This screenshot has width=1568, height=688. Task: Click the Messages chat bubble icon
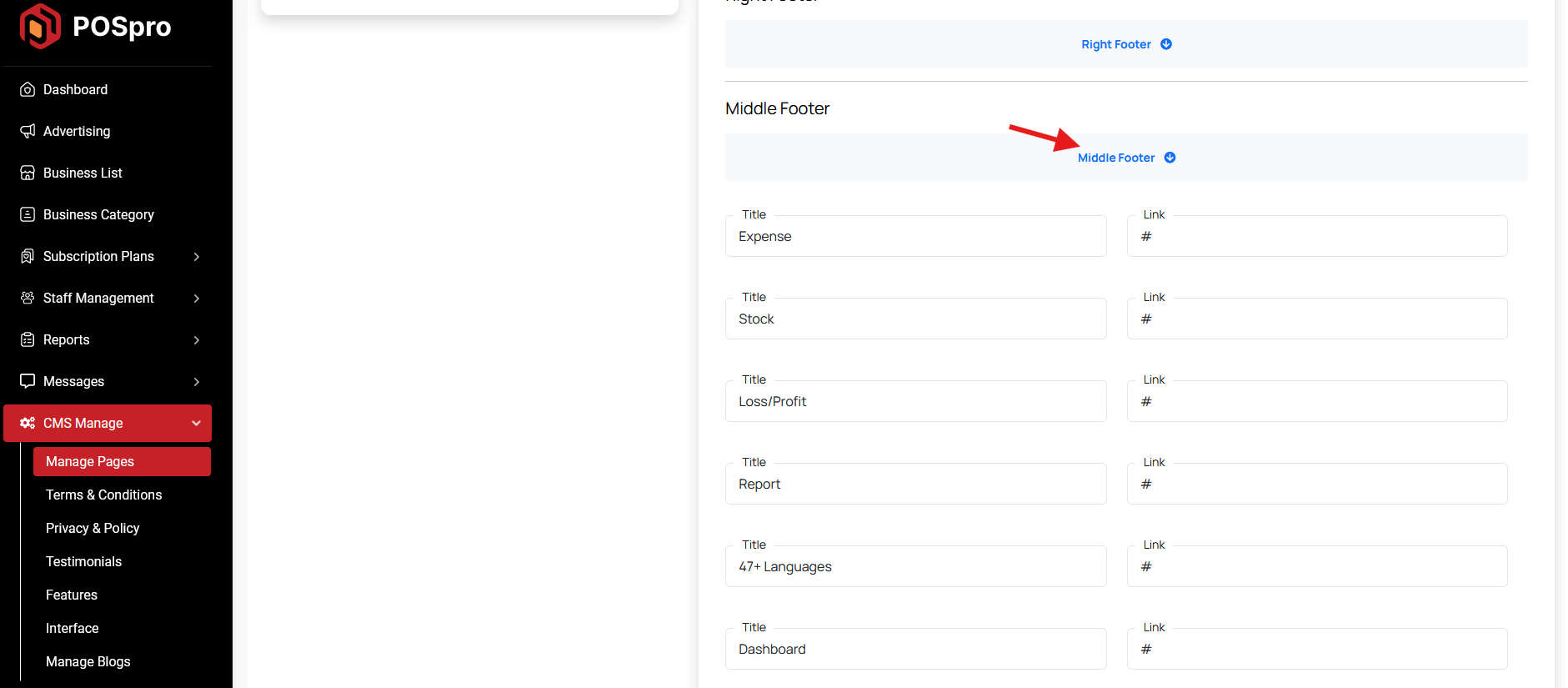tap(28, 382)
